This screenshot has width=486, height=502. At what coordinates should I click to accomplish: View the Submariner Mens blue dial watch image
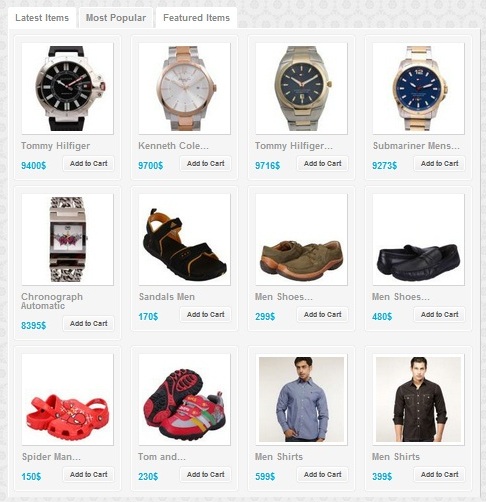(419, 88)
